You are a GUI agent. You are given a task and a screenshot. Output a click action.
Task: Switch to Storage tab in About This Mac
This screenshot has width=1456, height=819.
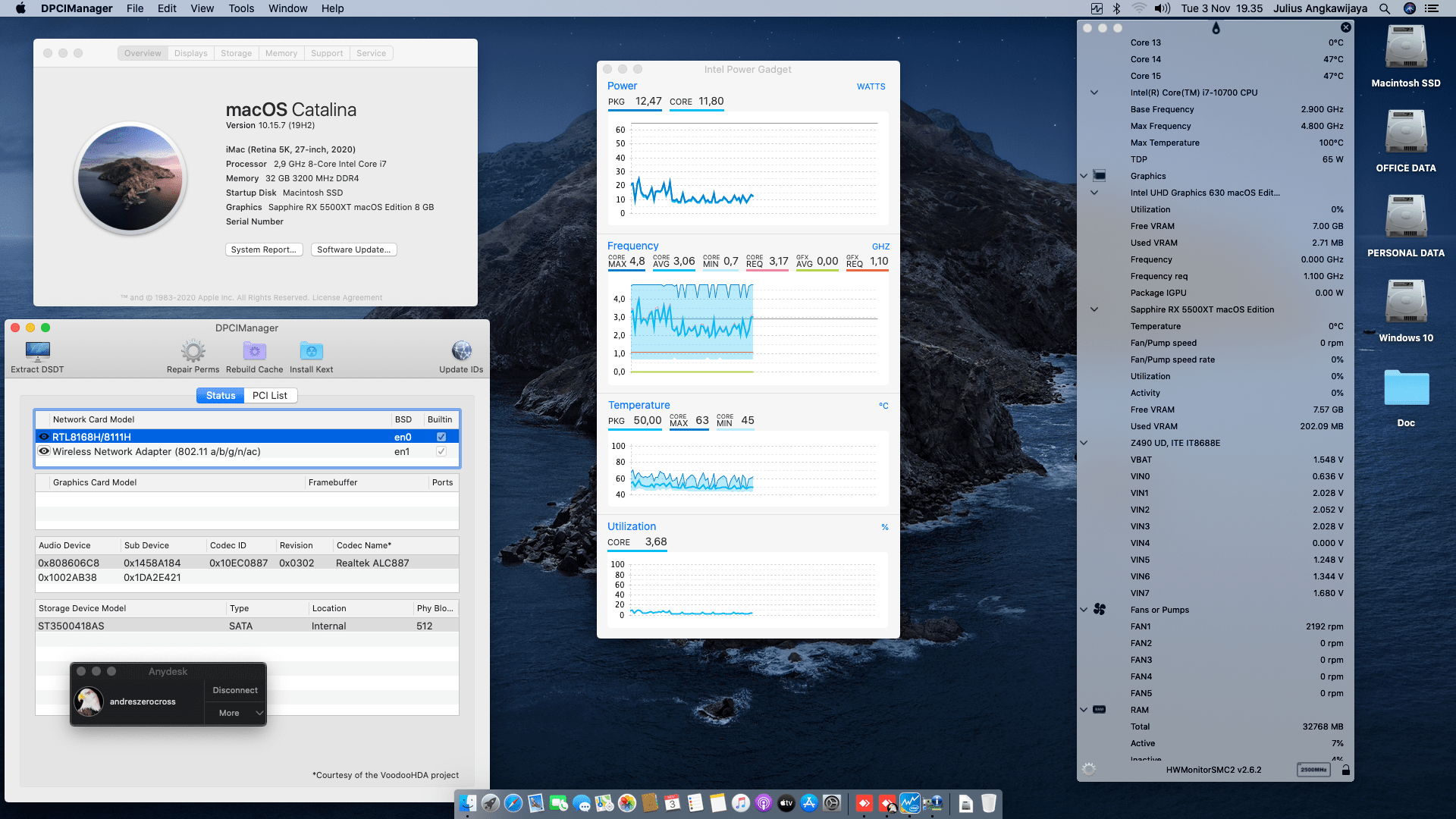(x=236, y=53)
